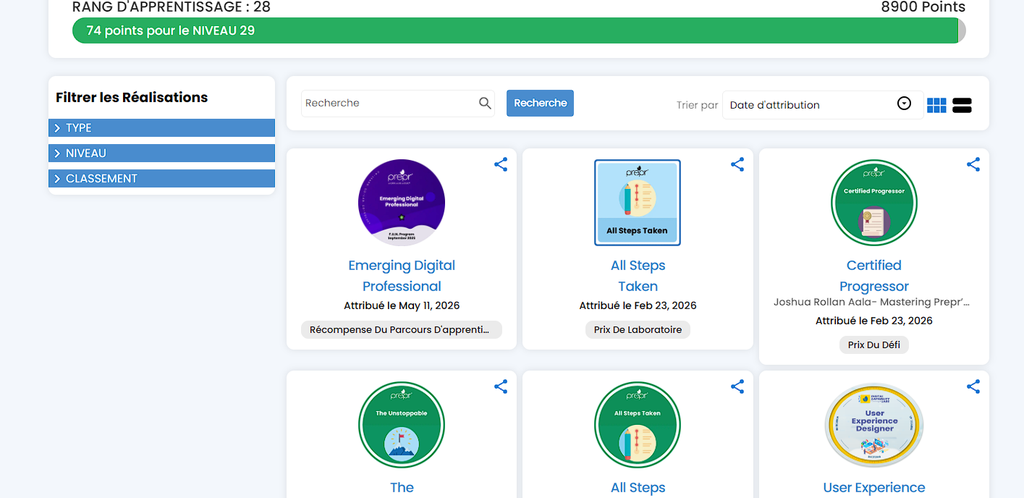Image resolution: width=1024 pixels, height=498 pixels.
Task: Click 8900 Points text
Action: point(923,7)
